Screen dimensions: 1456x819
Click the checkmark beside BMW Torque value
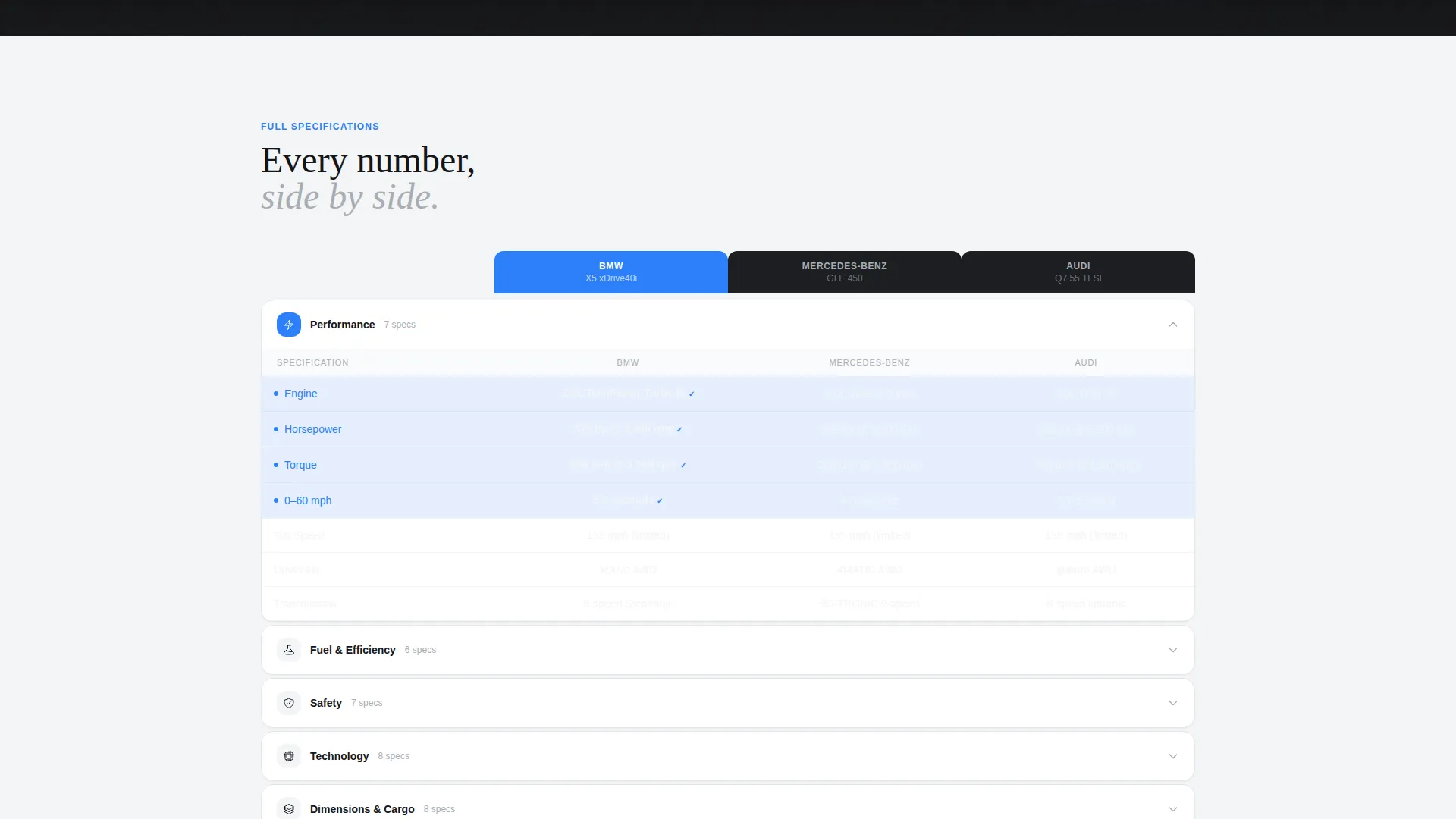[683, 465]
